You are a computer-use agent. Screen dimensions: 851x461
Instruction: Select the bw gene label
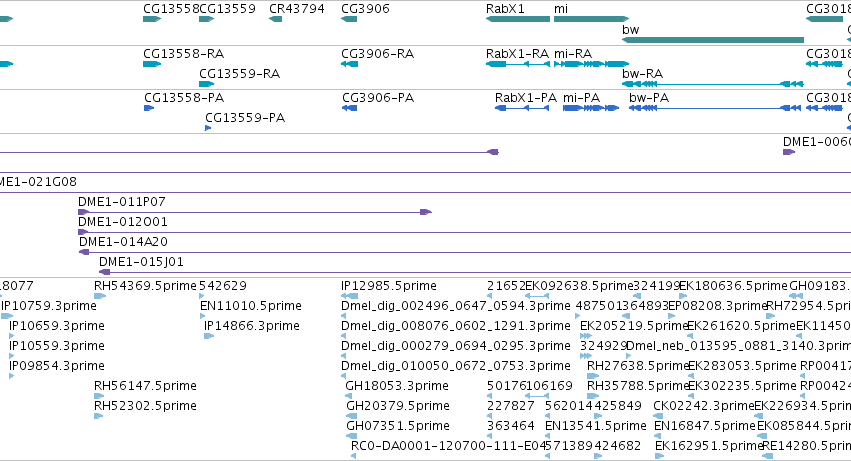631,30
